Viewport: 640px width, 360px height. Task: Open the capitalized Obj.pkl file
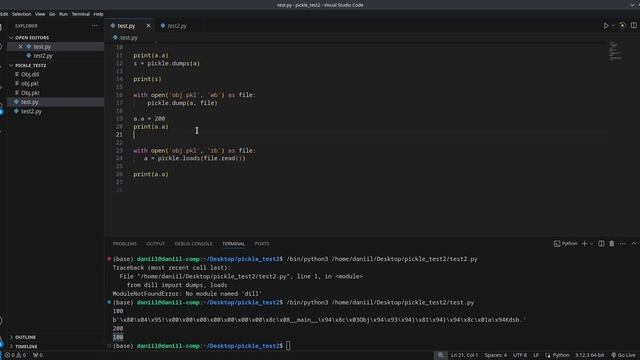click(x=30, y=93)
